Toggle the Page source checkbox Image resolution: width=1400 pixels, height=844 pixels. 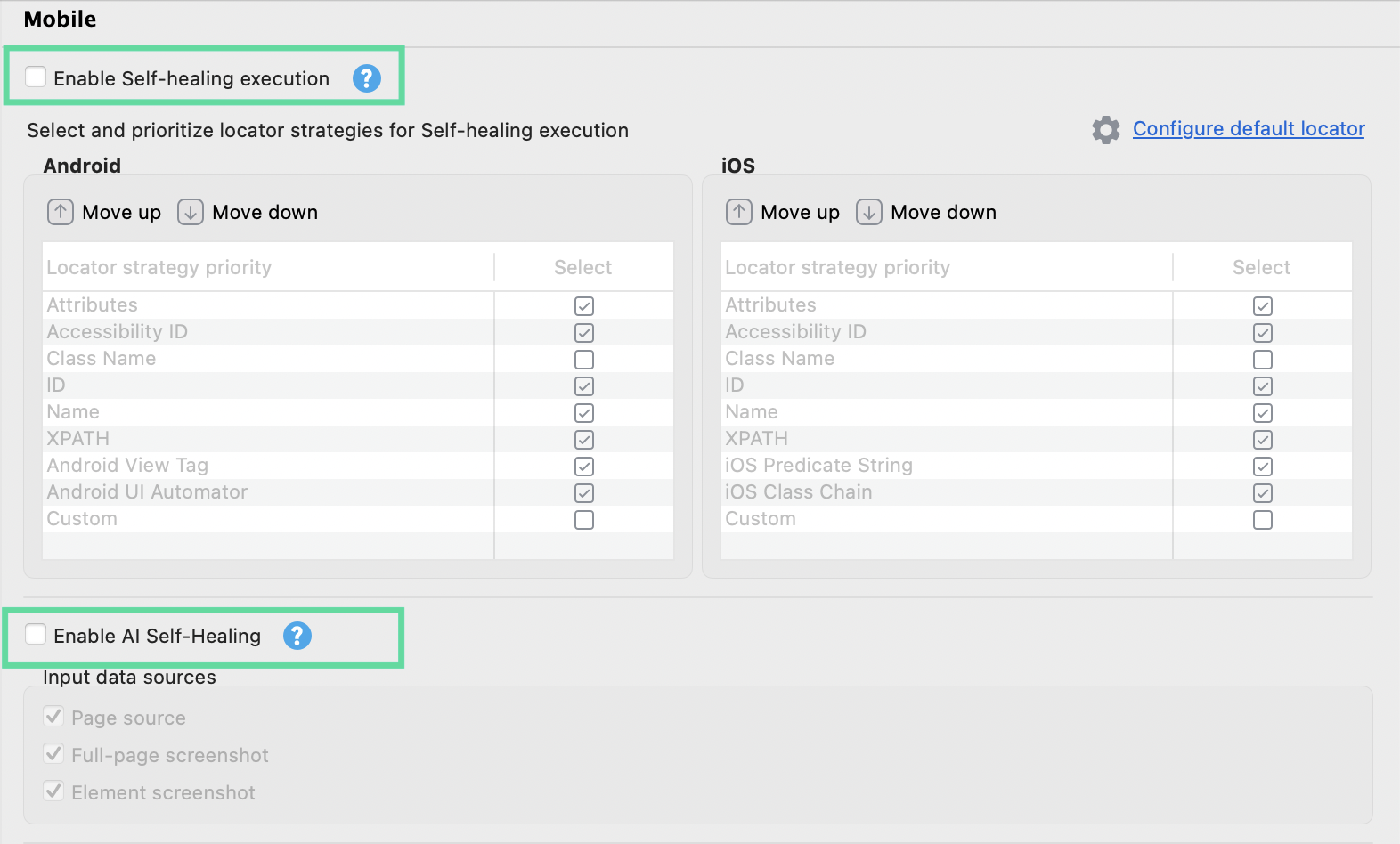(x=54, y=717)
